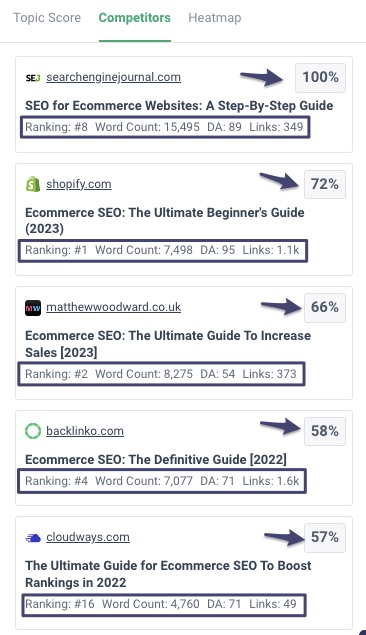Click the 'SEO for Ecommerce Websites' title
The width and height of the screenshot is (366, 635).
[179, 106]
